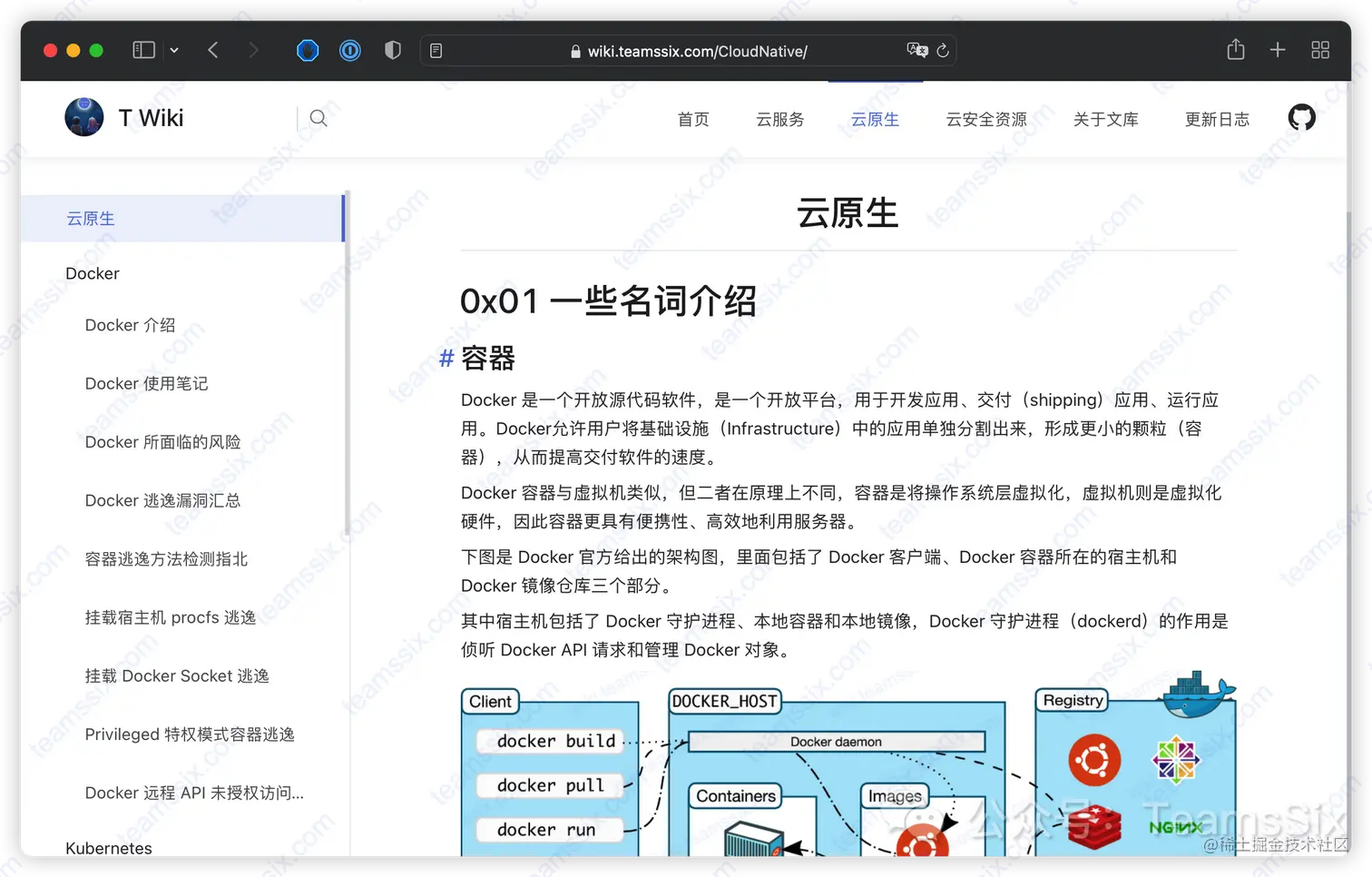1372x877 pixels.
Task: Click the 容器 section heading
Action: tap(488, 358)
